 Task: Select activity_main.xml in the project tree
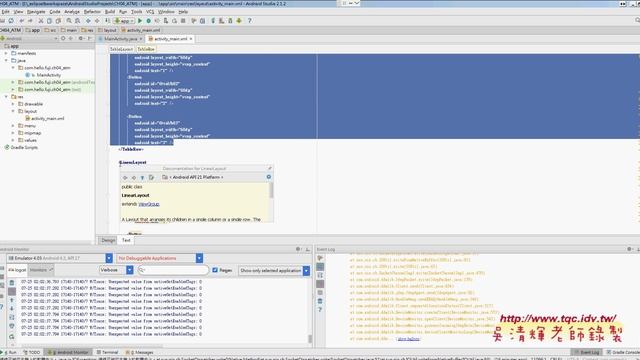(44, 118)
